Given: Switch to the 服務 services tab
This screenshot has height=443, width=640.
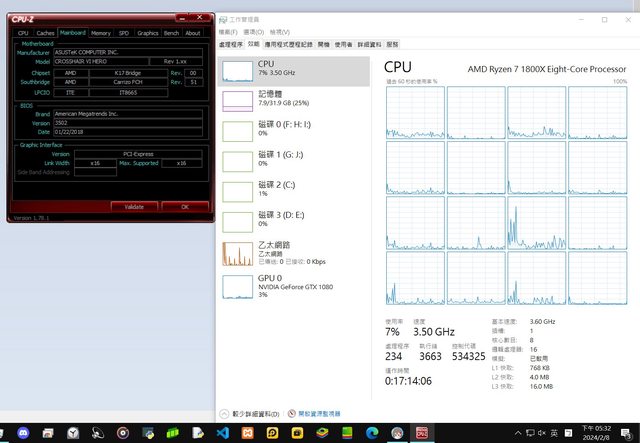Looking at the screenshot, I should tap(392, 45).
